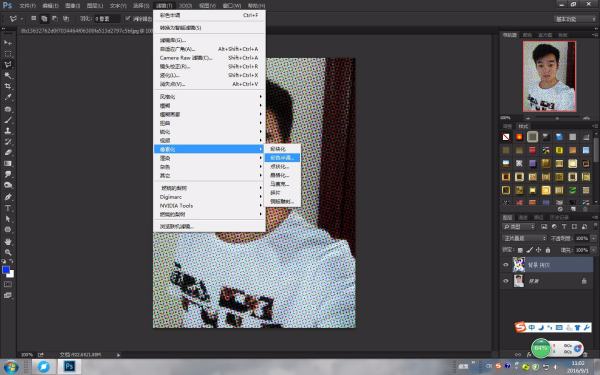Open the layer blend mode dropdown

(524, 238)
